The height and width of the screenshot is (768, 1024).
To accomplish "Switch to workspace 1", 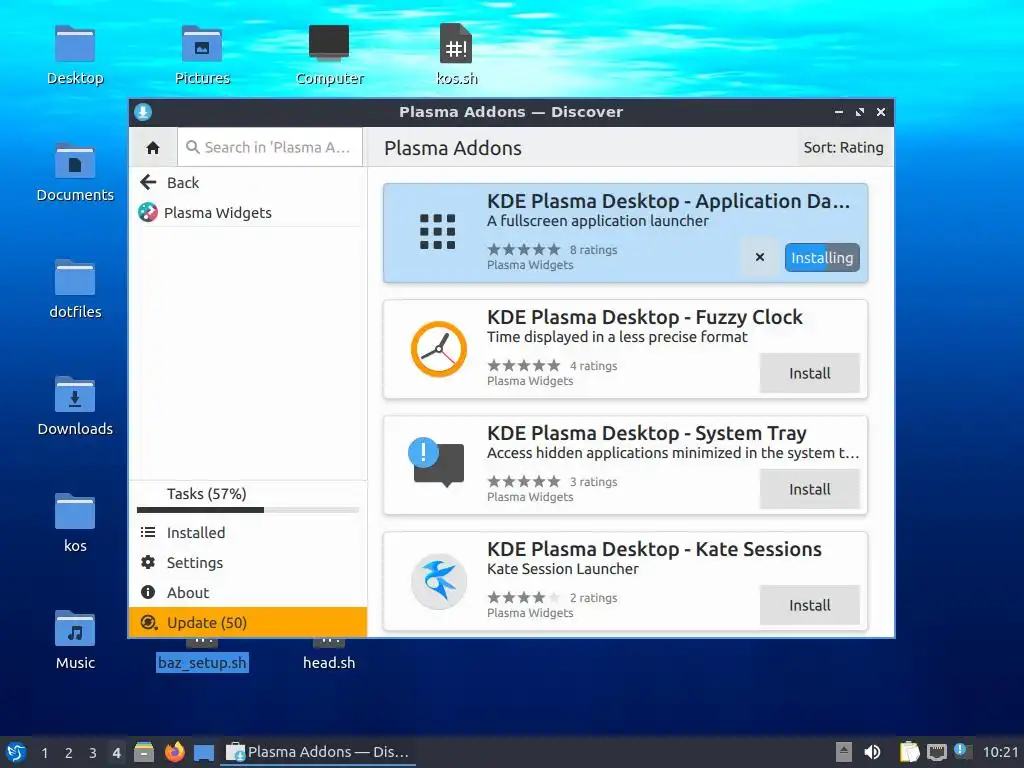I will pyautogui.click(x=44, y=753).
